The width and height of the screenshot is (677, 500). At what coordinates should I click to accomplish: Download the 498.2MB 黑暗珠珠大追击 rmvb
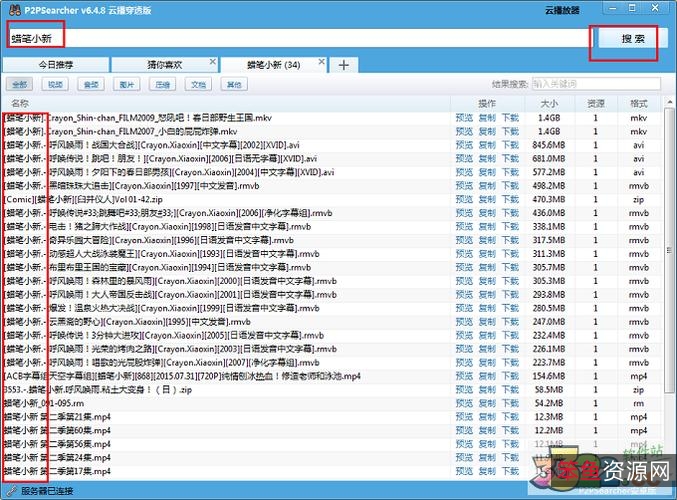[510, 186]
